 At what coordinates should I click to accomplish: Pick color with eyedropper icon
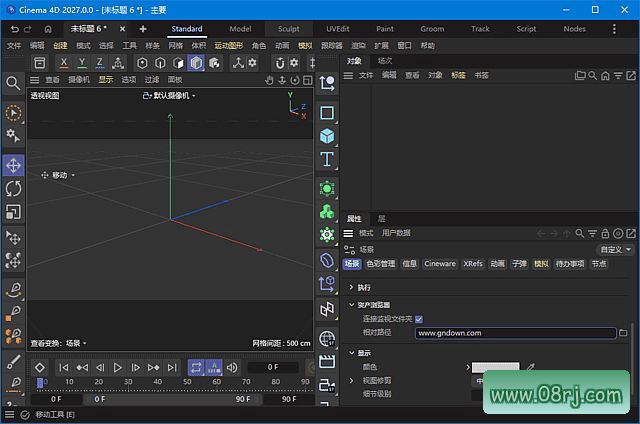click(531, 367)
